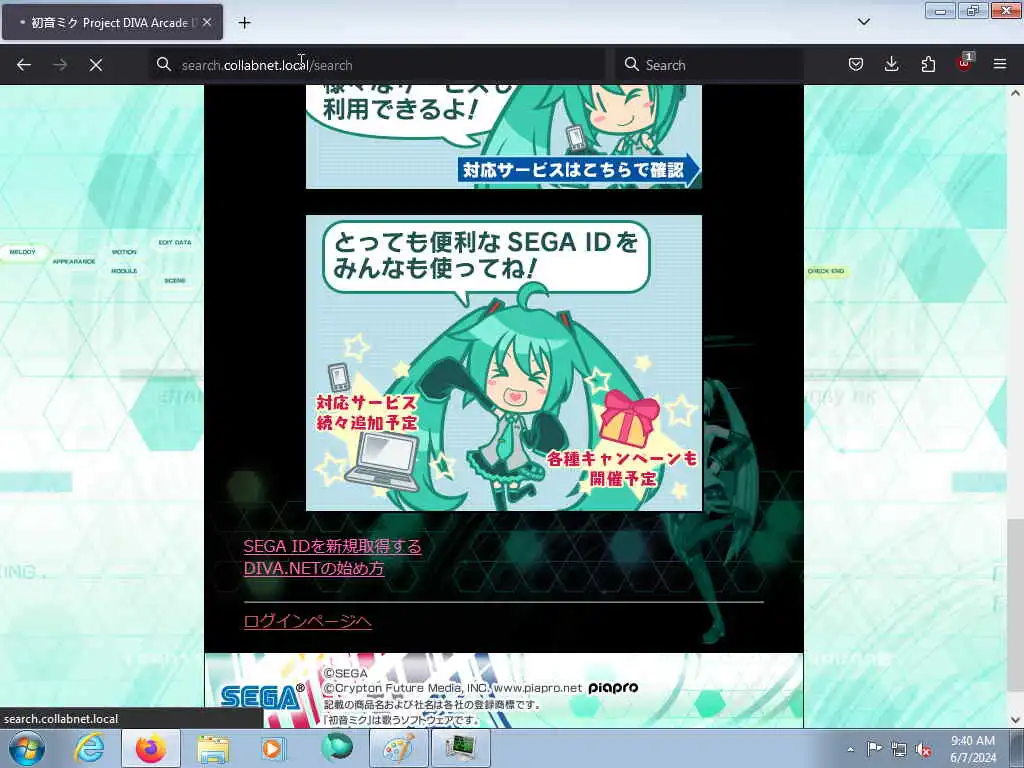Click the Search box in toolbar

coord(709,65)
